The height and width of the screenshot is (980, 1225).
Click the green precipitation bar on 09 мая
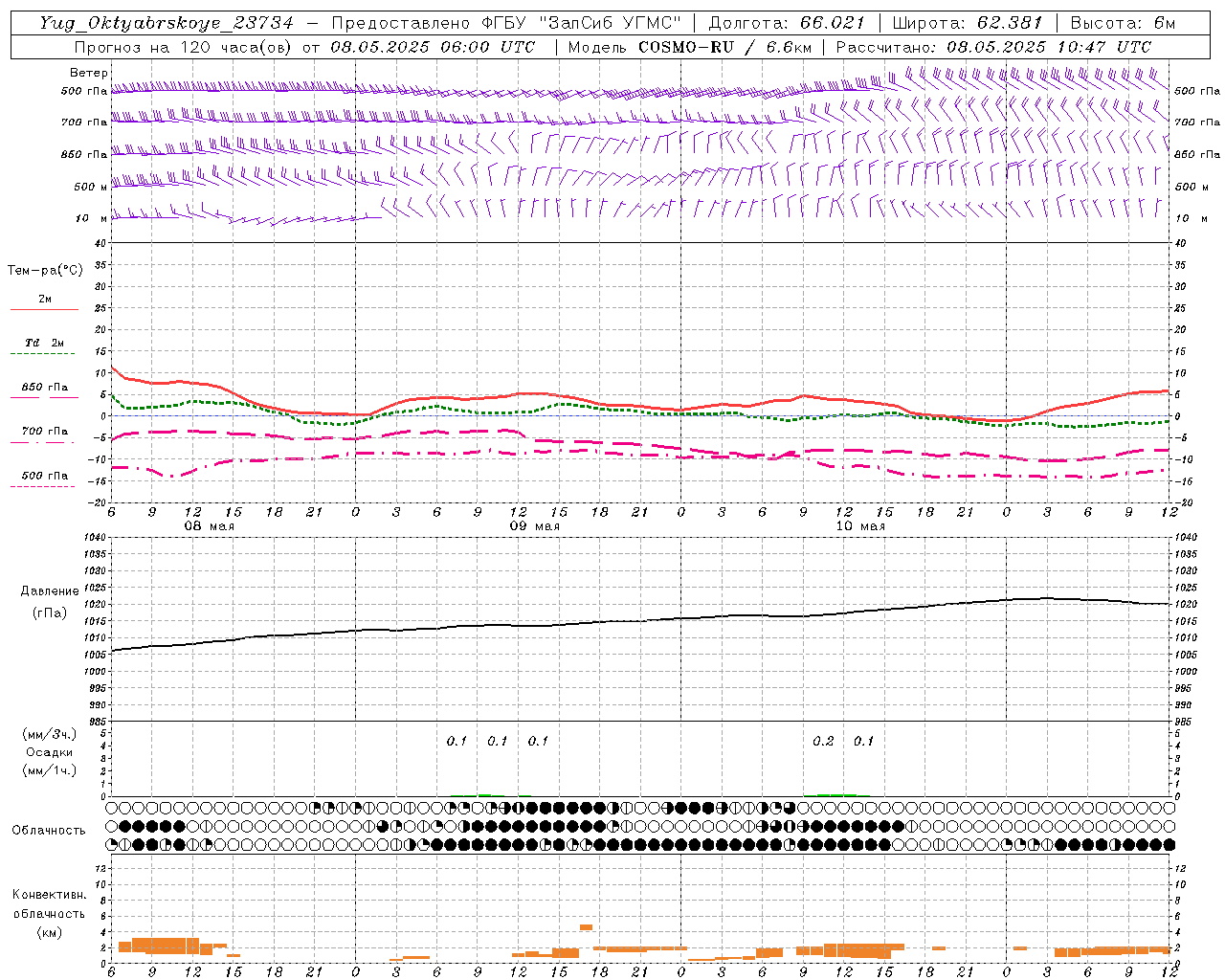pyautogui.click(x=485, y=794)
